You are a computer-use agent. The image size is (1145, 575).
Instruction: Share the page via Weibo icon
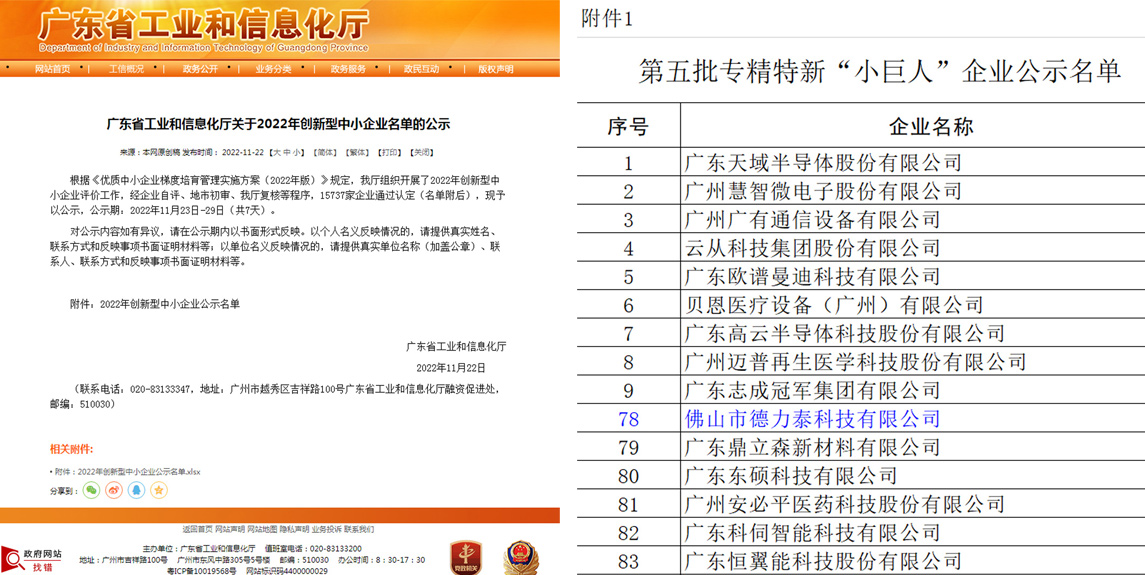pyautogui.click(x=114, y=490)
